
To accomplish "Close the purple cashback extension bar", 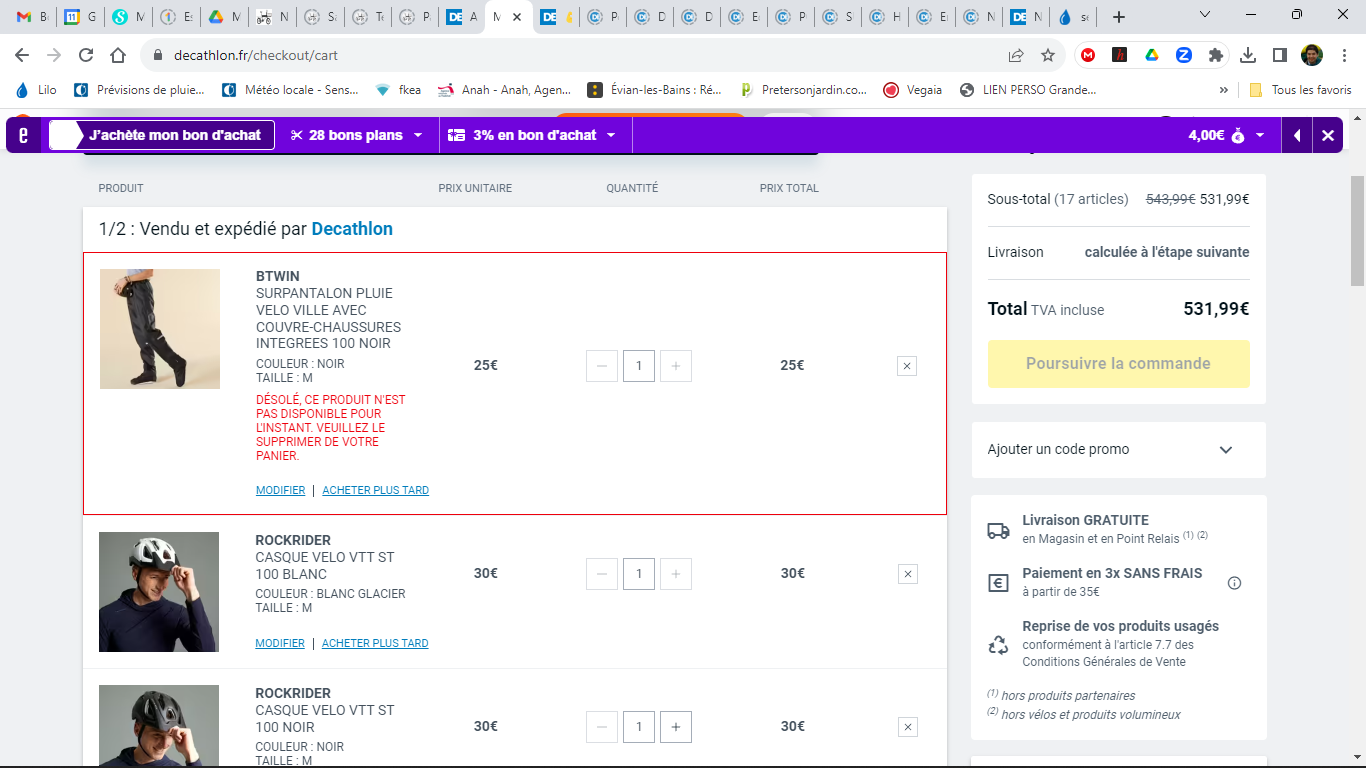I will [1327, 136].
